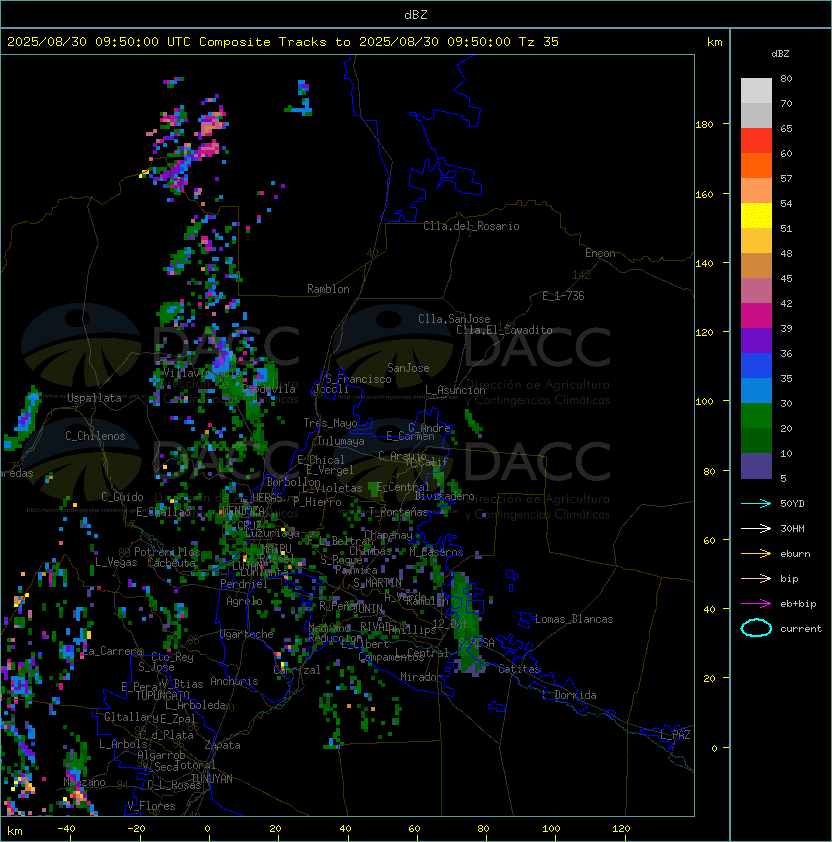Image resolution: width=832 pixels, height=842 pixels.
Task: Click the 'Clla.del_Rosario' map label
Action: coord(471,226)
